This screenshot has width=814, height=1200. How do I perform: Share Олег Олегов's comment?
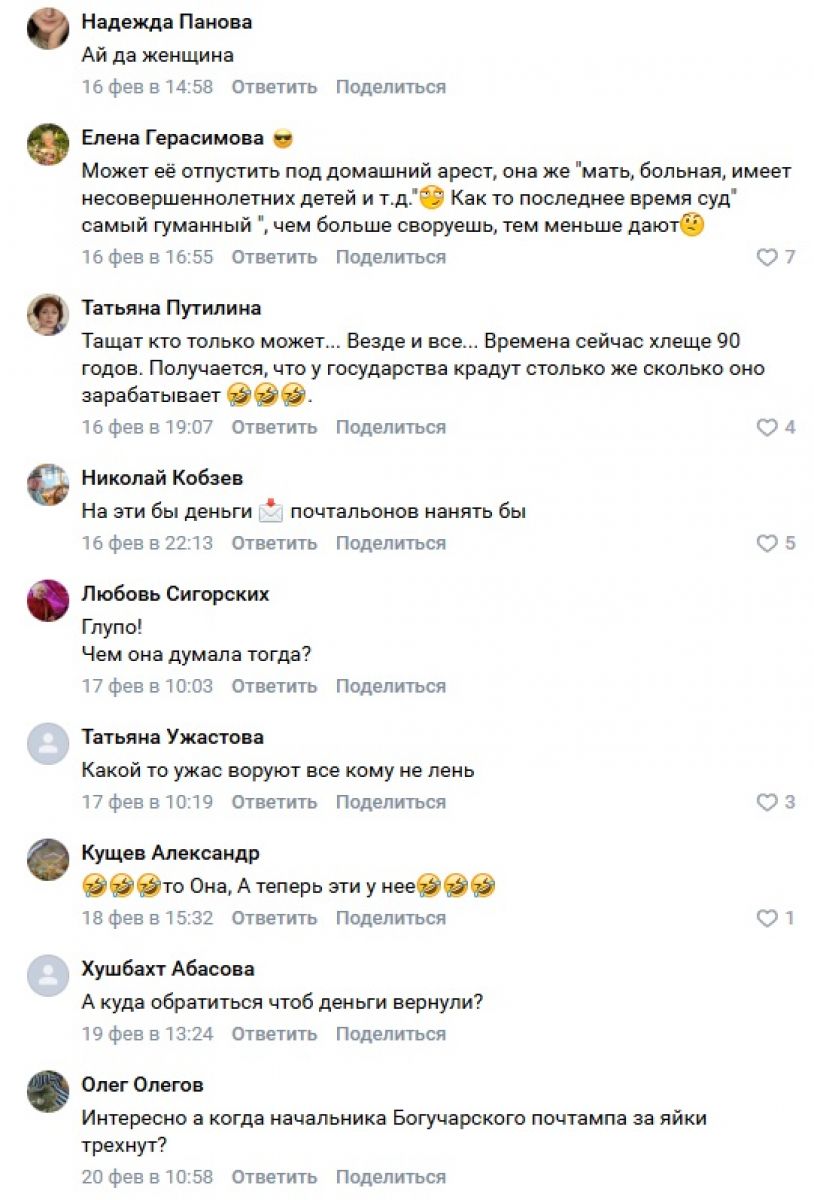click(390, 1177)
